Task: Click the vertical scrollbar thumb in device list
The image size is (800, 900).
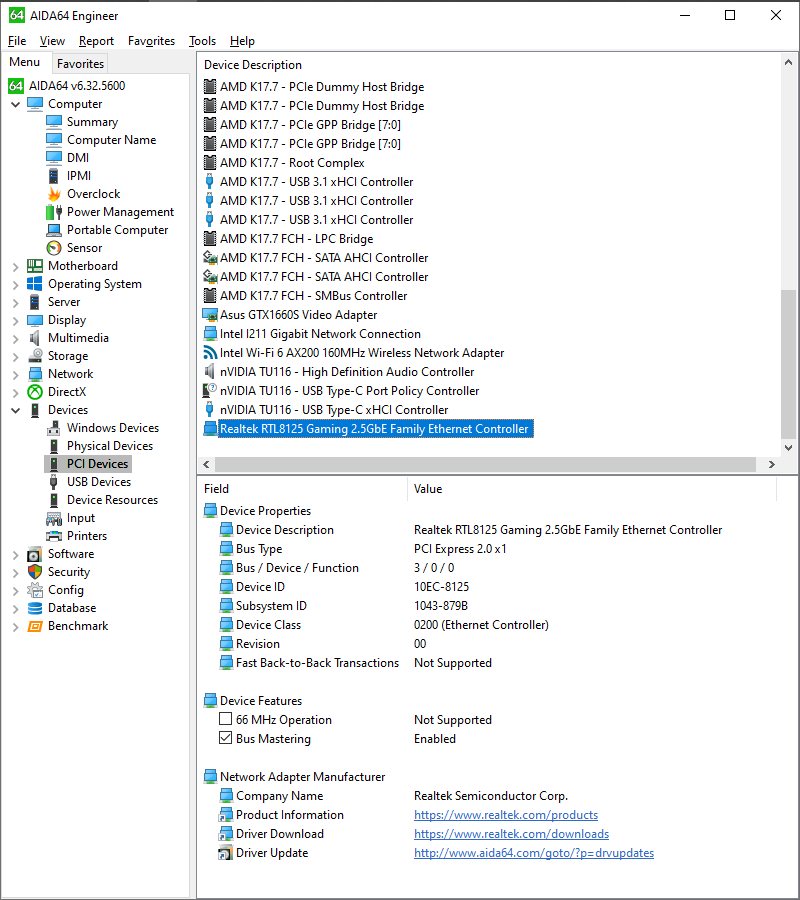Action: click(x=789, y=364)
